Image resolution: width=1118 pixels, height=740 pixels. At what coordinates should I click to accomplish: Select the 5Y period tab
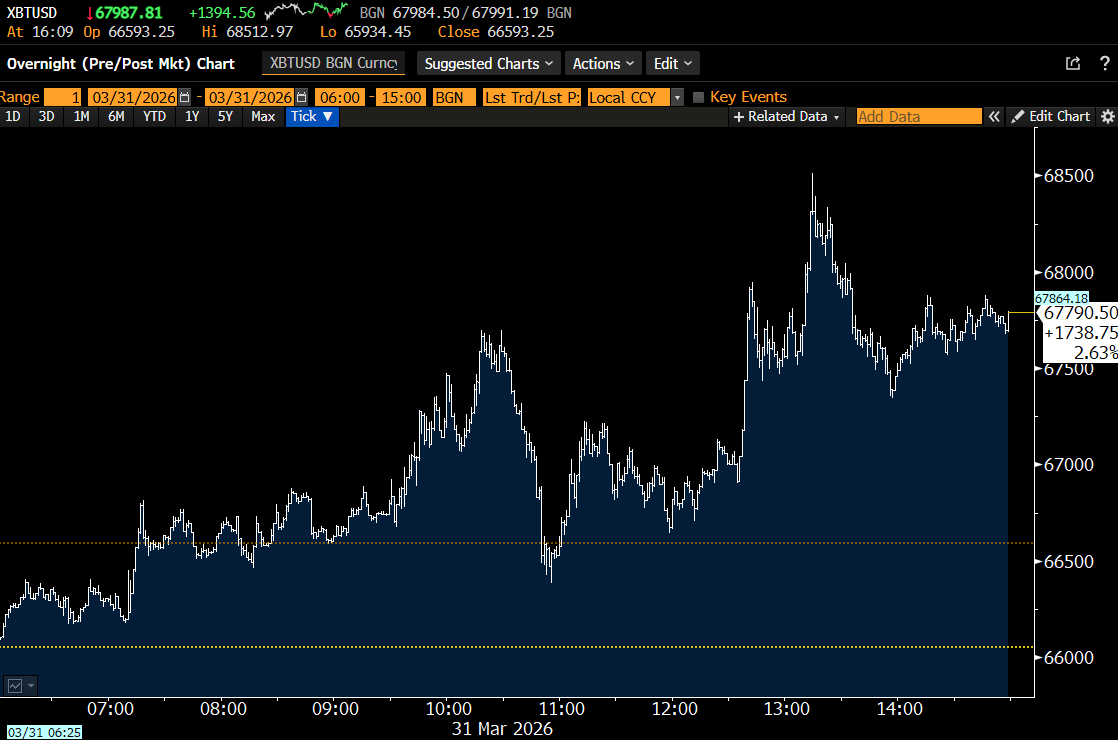[x=225, y=117]
